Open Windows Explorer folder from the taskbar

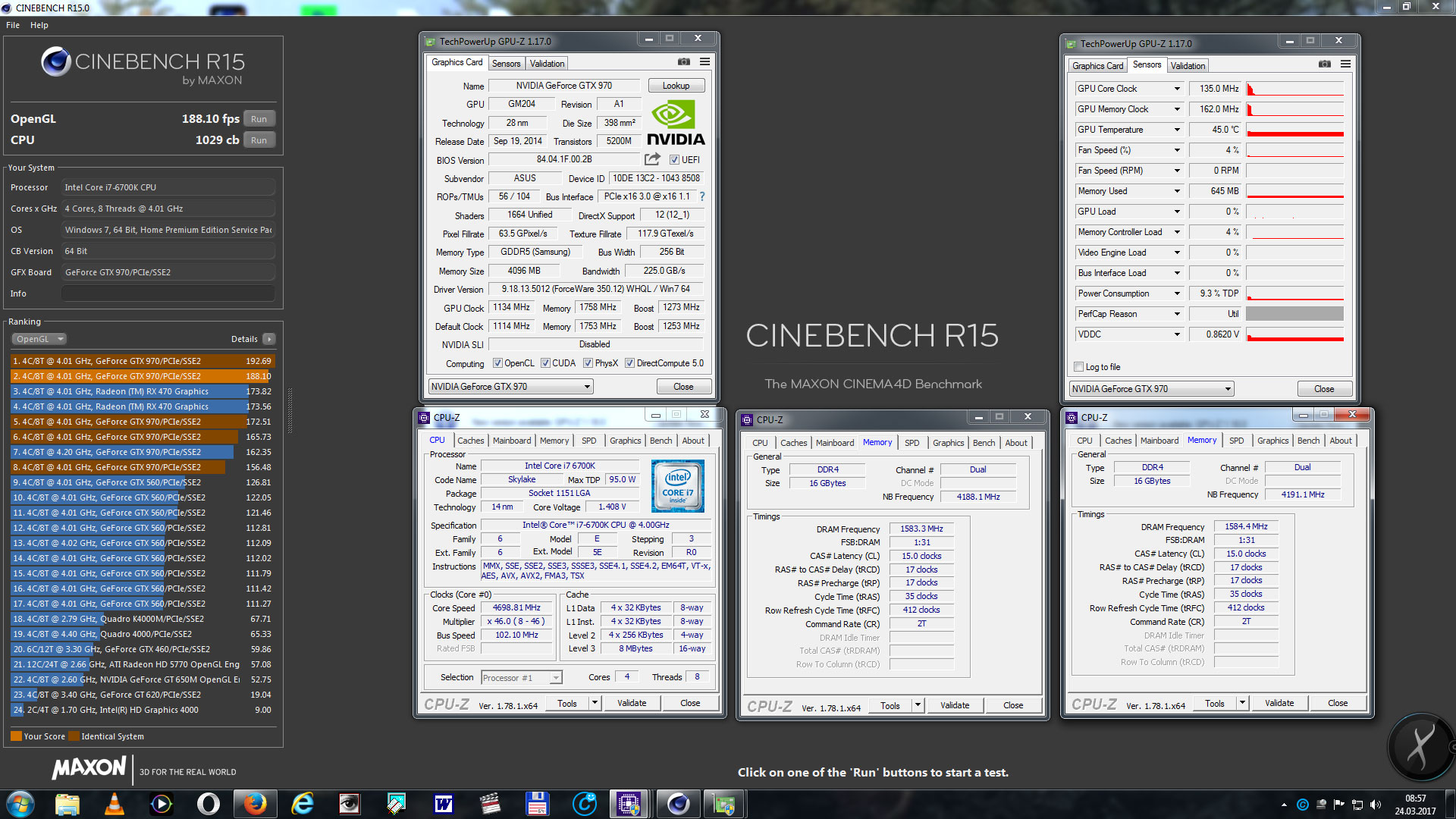coord(67,804)
